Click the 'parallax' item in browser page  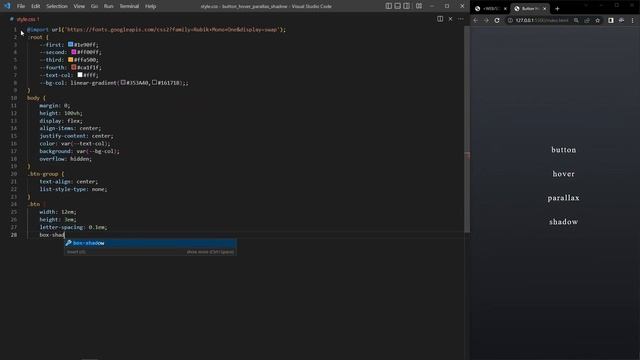(564, 198)
